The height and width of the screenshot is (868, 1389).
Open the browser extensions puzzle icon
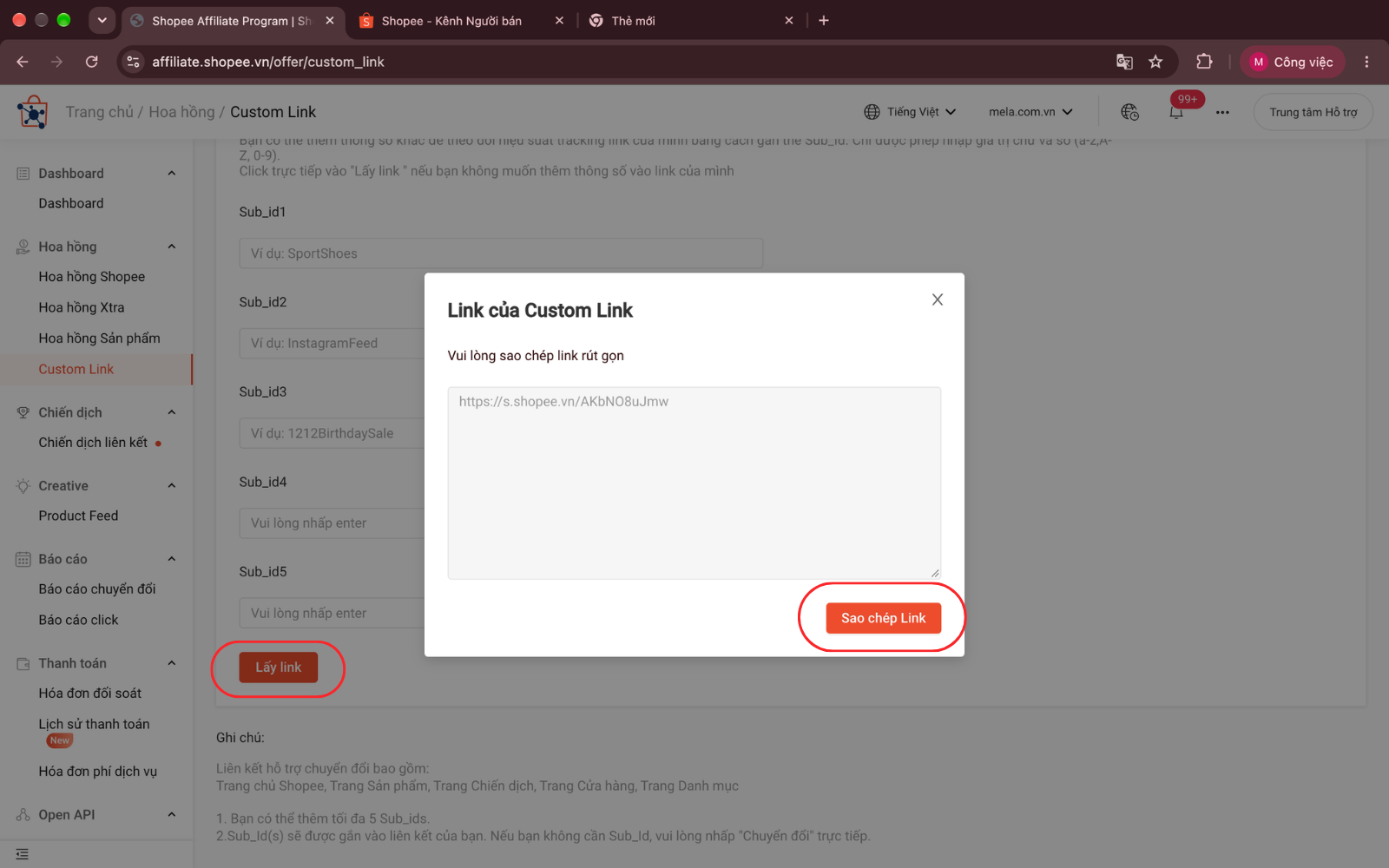(1204, 62)
